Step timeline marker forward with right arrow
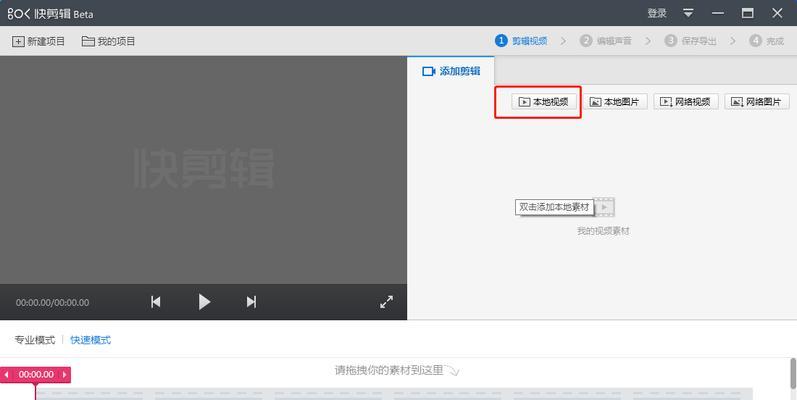 coord(65,375)
